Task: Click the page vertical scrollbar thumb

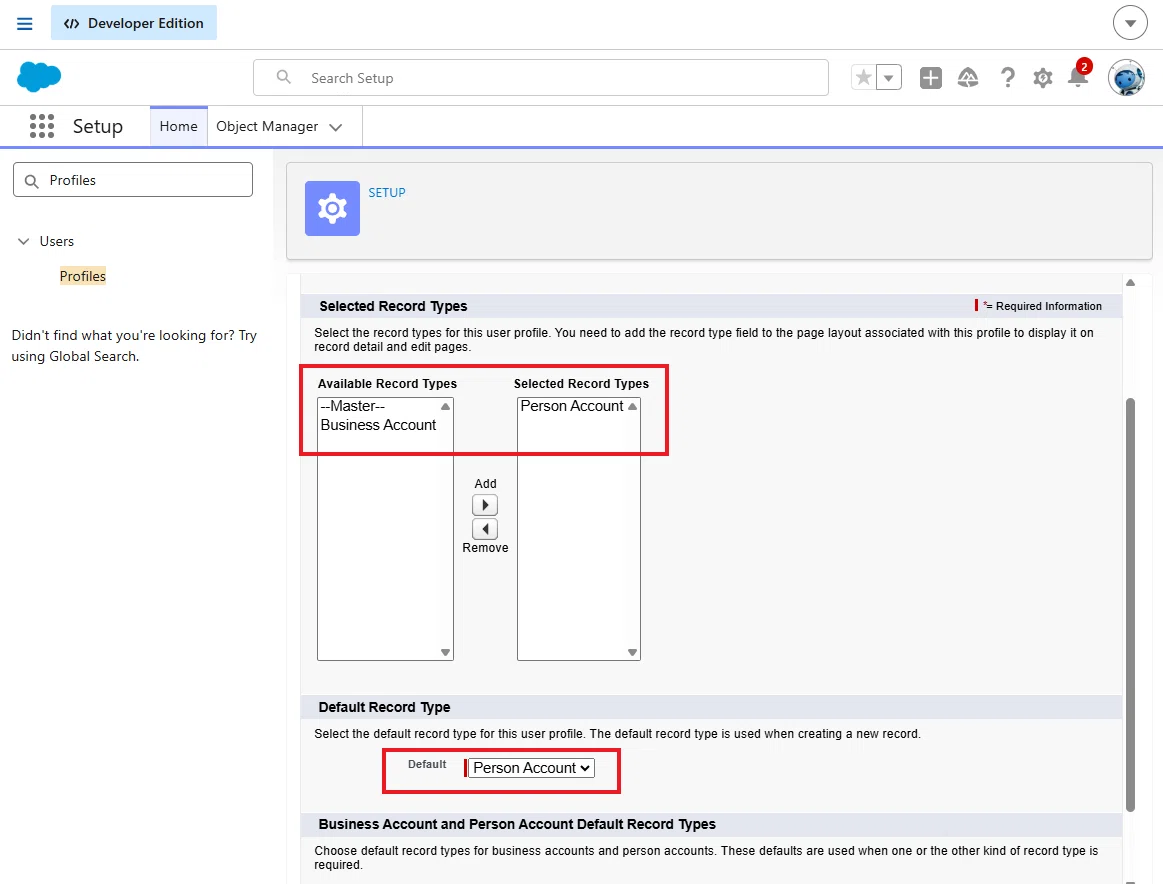Action: point(1130,605)
